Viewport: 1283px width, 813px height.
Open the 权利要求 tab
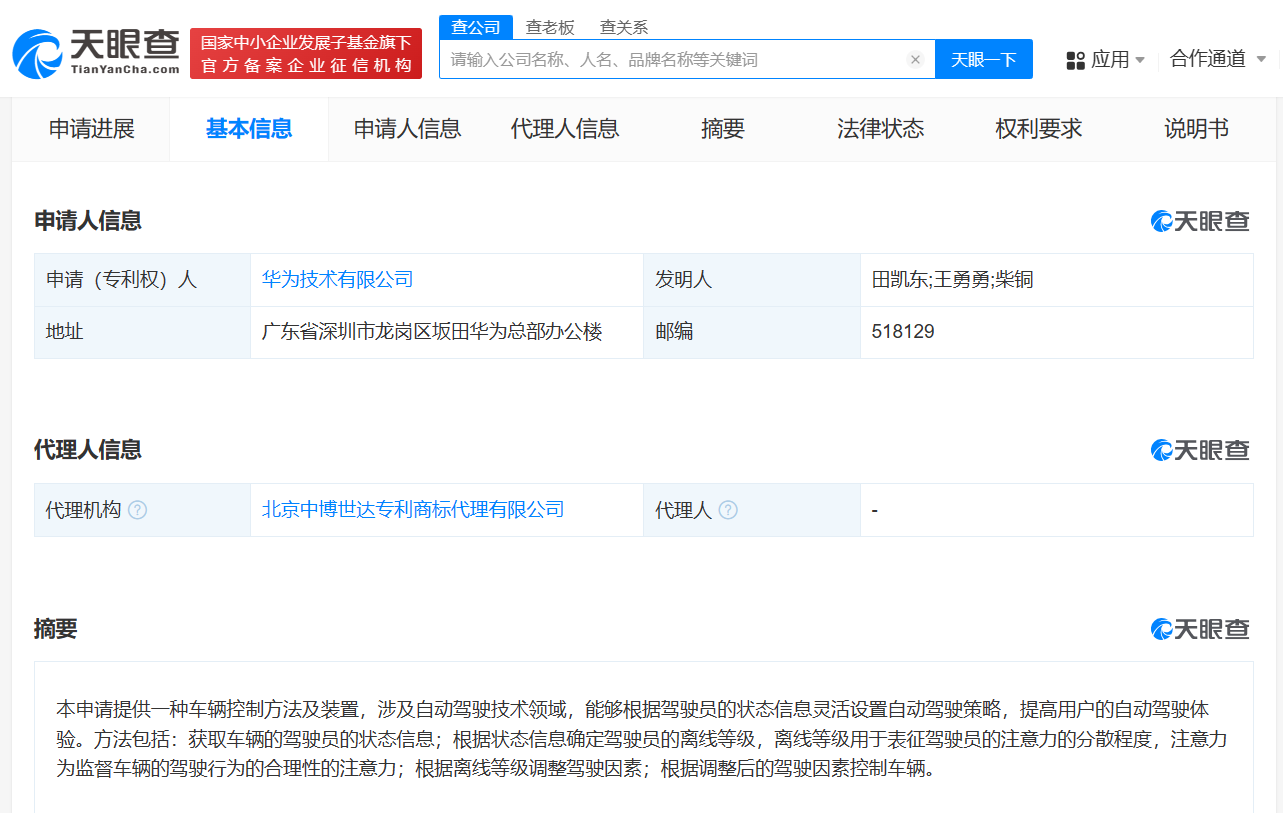(x=1037, y=129)
